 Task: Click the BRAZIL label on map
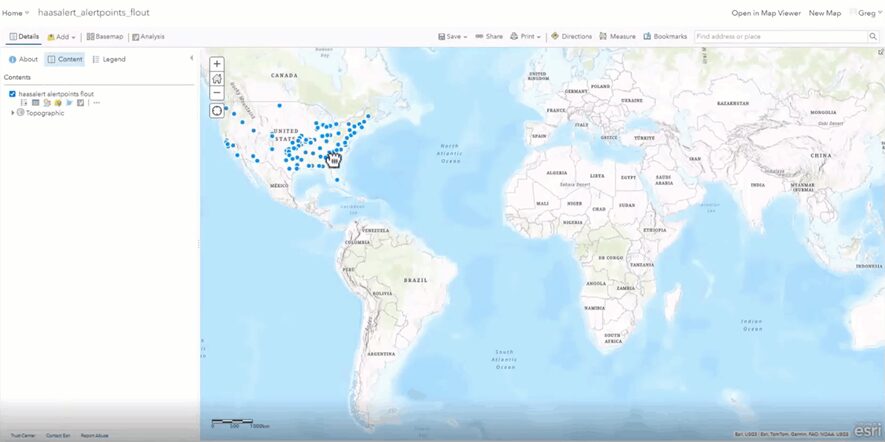click(416, 280)
